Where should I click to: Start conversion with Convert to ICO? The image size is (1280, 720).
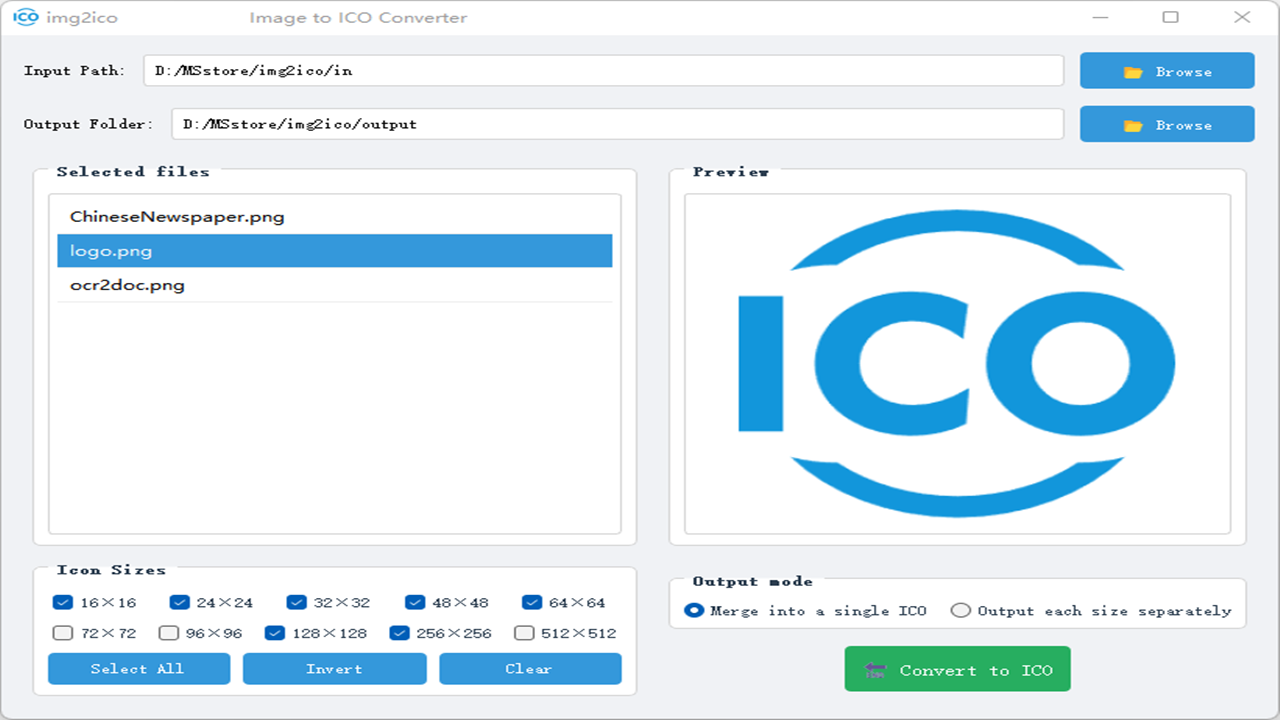coord(957,669)
